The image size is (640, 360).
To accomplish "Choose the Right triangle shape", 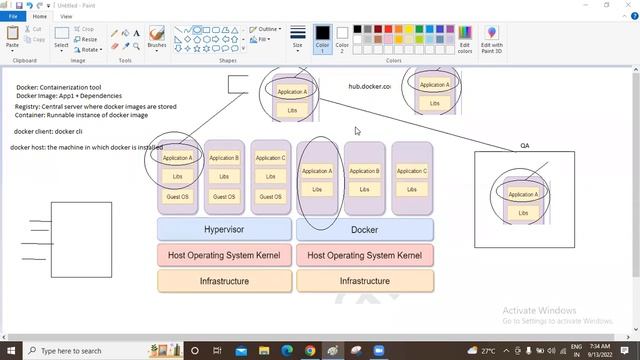I will point(178,40).
